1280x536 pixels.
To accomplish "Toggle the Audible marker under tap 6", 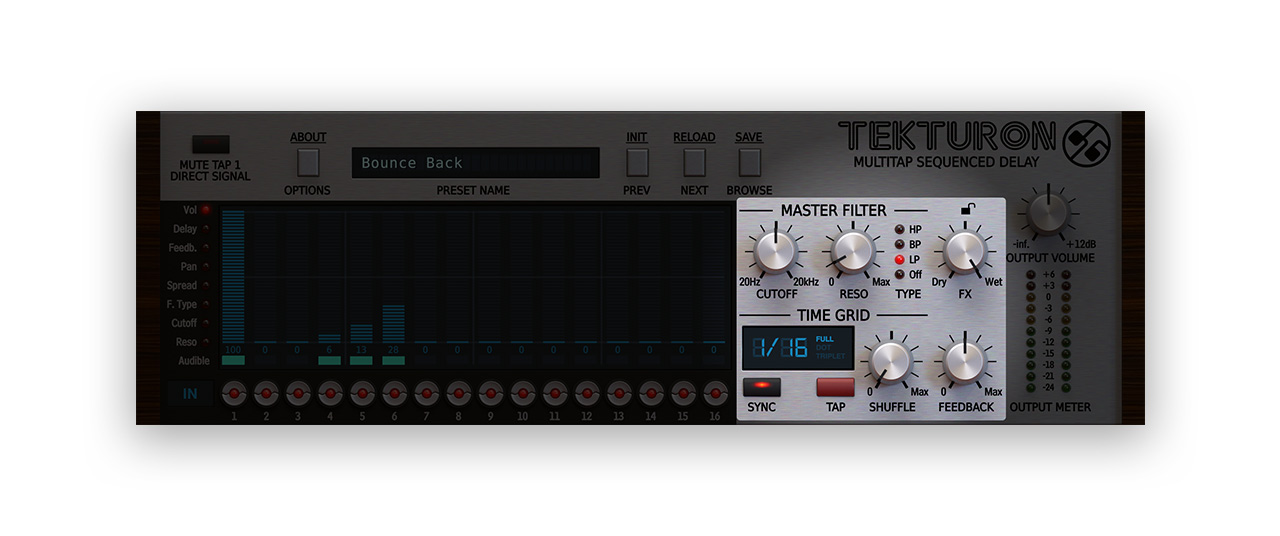I will pyautogui.click(x=393, y=361).
